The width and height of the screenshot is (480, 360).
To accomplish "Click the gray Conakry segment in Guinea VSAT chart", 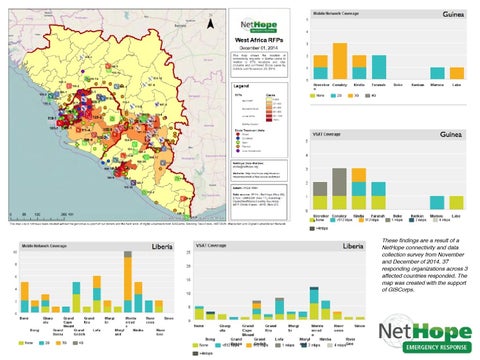I will tap(339, 182).
